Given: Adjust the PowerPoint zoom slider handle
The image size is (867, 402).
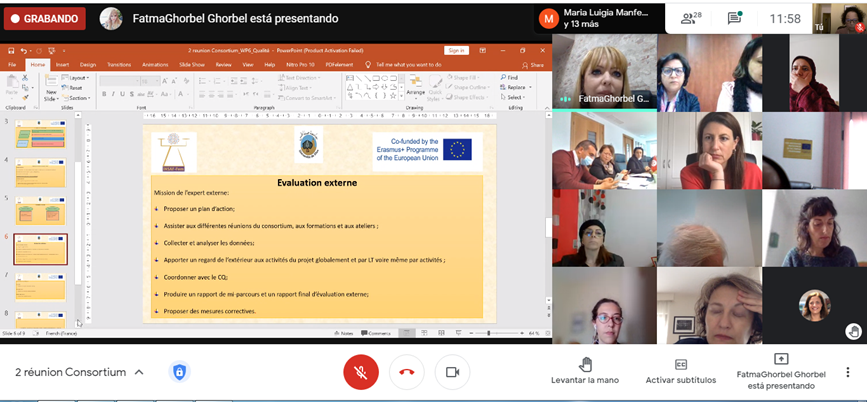Looking at the screenshot, I should tap(489, 333).
